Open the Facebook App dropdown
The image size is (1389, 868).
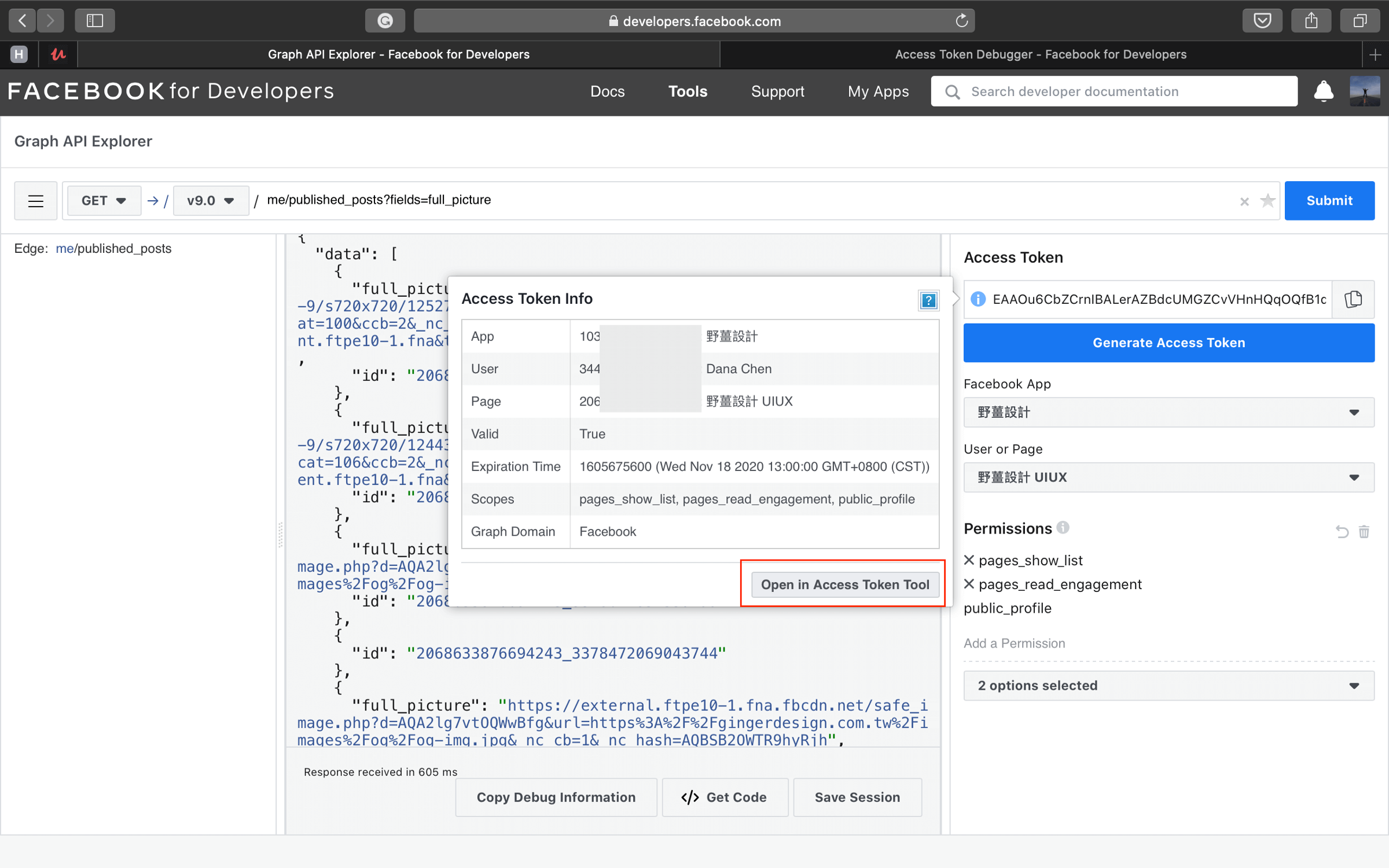1168,412
